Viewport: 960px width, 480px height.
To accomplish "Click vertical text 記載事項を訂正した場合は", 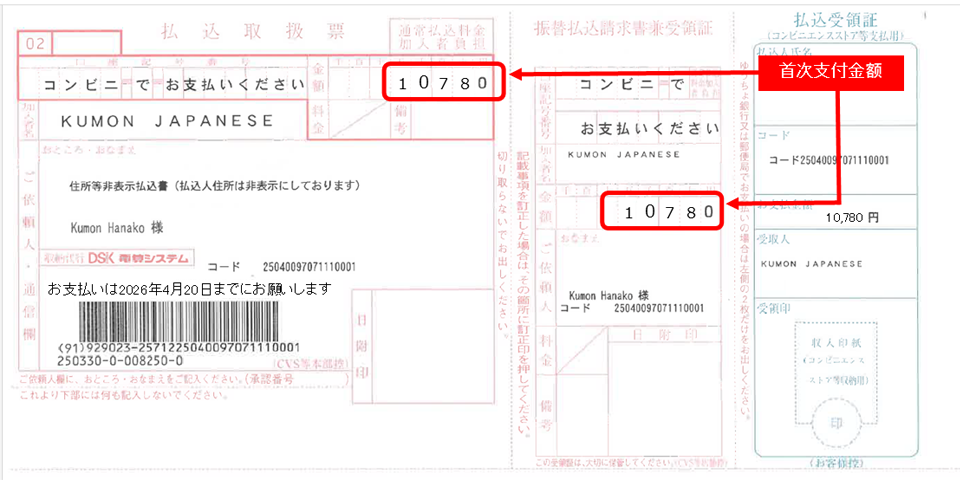I will coord(523,293).
